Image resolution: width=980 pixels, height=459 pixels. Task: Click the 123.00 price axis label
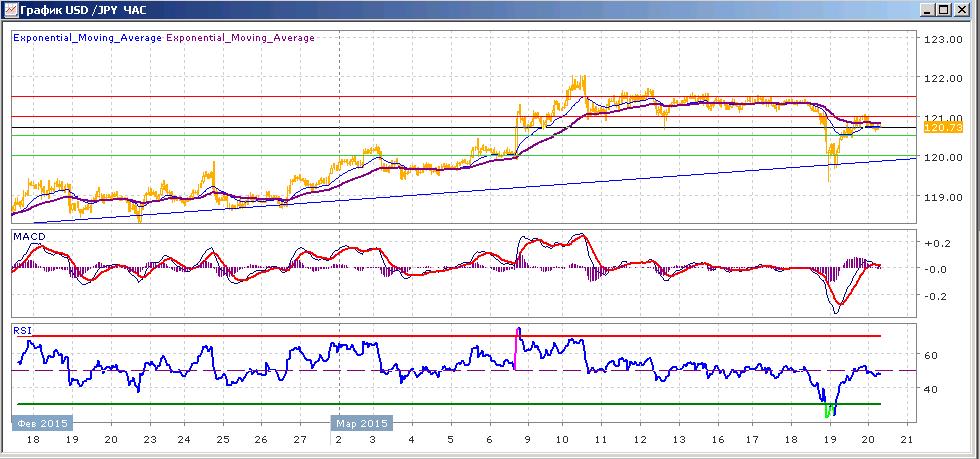pyautogui.click(x=942, y=39)
